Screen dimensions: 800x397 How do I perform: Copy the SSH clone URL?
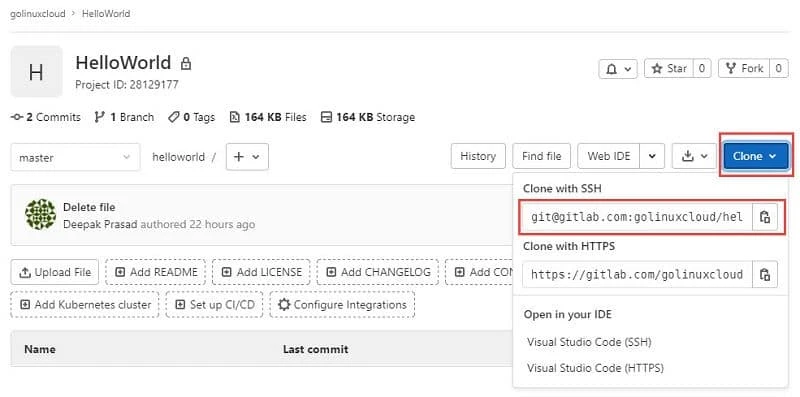764,217
